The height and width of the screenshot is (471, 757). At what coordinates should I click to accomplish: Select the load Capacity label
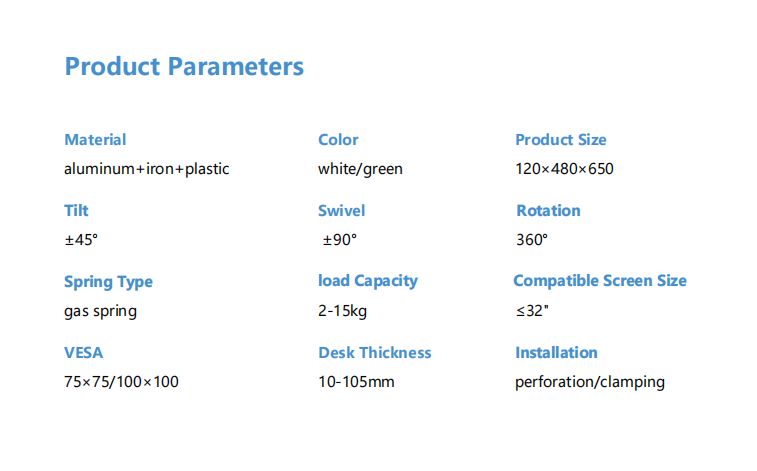(x=368, y=281)
